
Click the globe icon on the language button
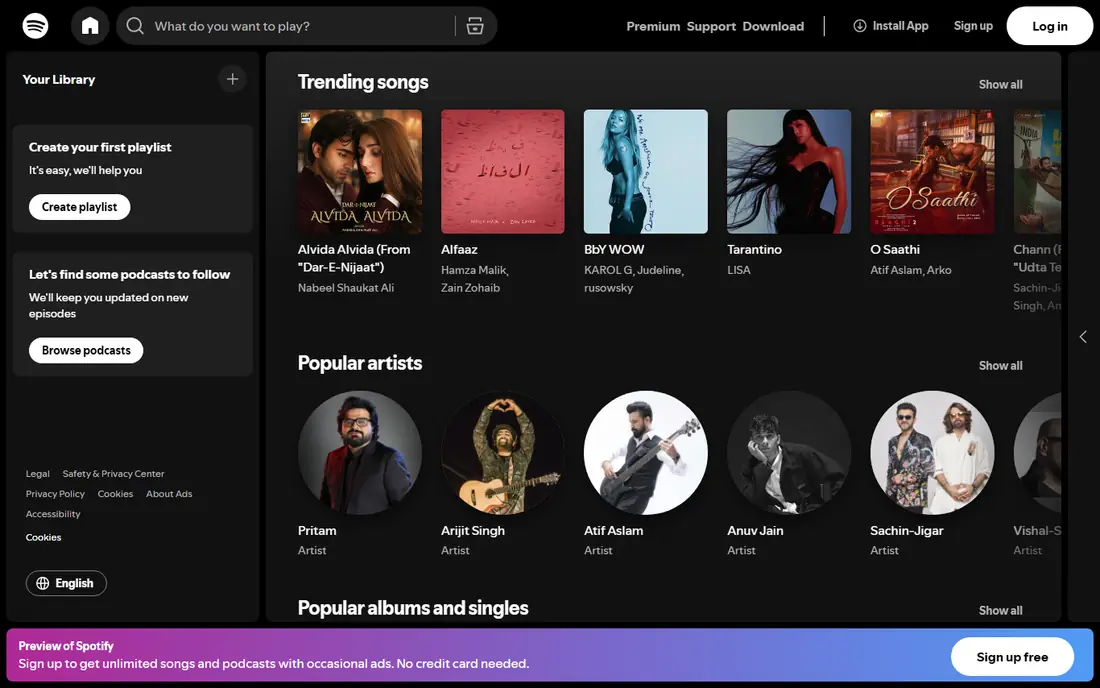43,584
